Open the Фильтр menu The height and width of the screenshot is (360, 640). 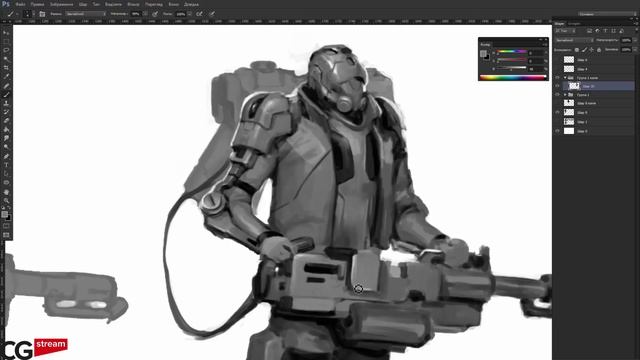click(x=133, y=4)
